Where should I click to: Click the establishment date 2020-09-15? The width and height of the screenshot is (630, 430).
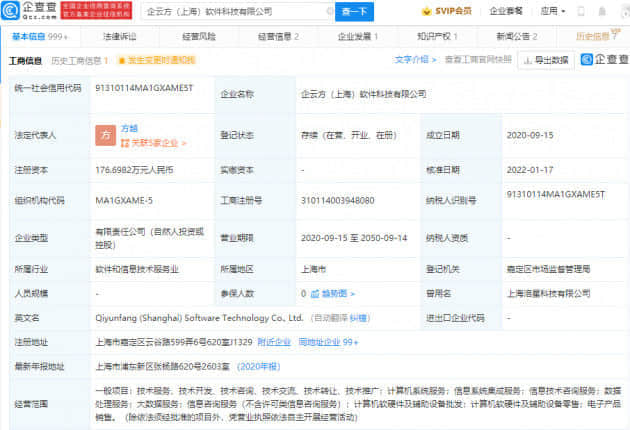point(530,135)
